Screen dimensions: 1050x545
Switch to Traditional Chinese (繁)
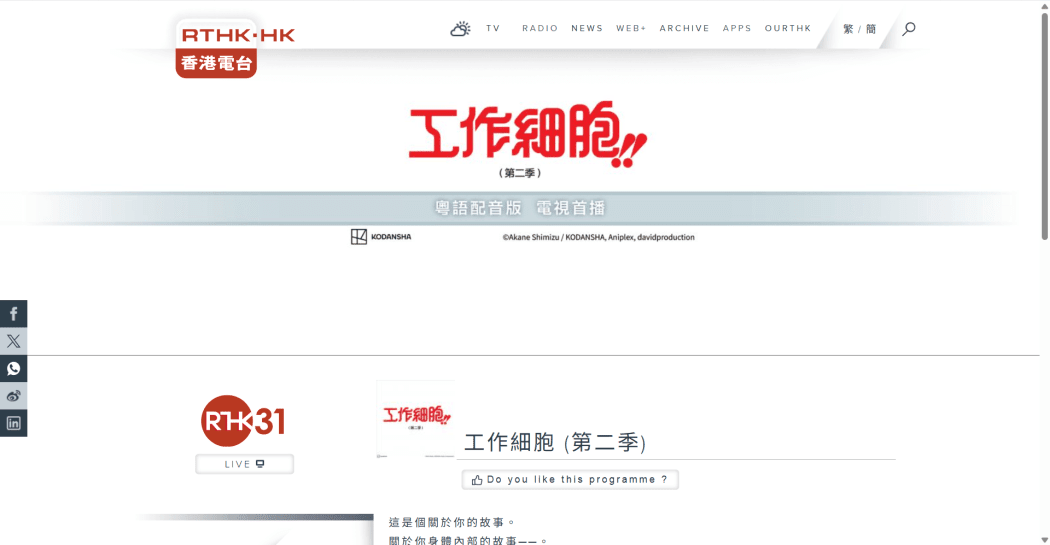[848, 29]
